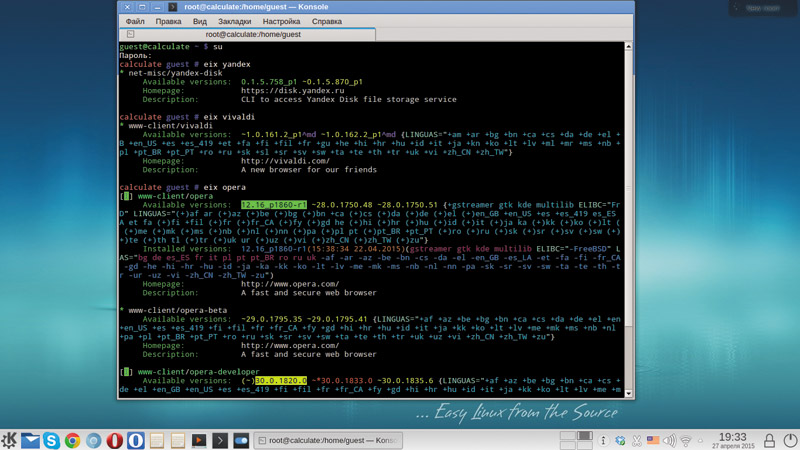Screen dimensions: 800x450
Task: Open the Закладки menu
Action: coord(235,21)
